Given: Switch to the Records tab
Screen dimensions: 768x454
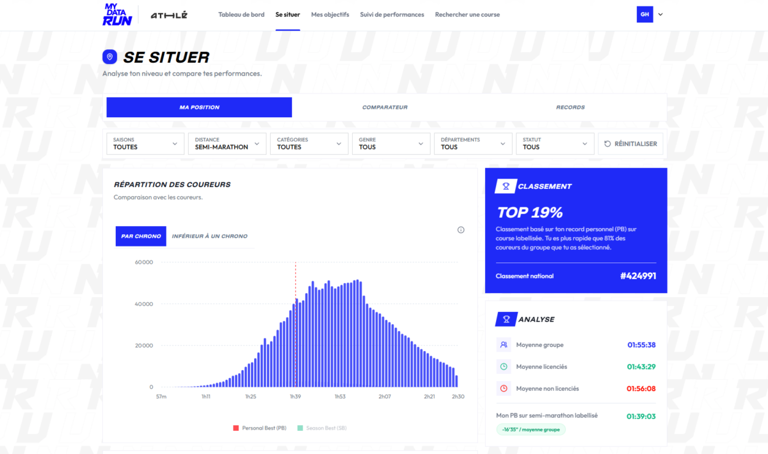Looking at the screenshot, I should (x=571, y=107).
